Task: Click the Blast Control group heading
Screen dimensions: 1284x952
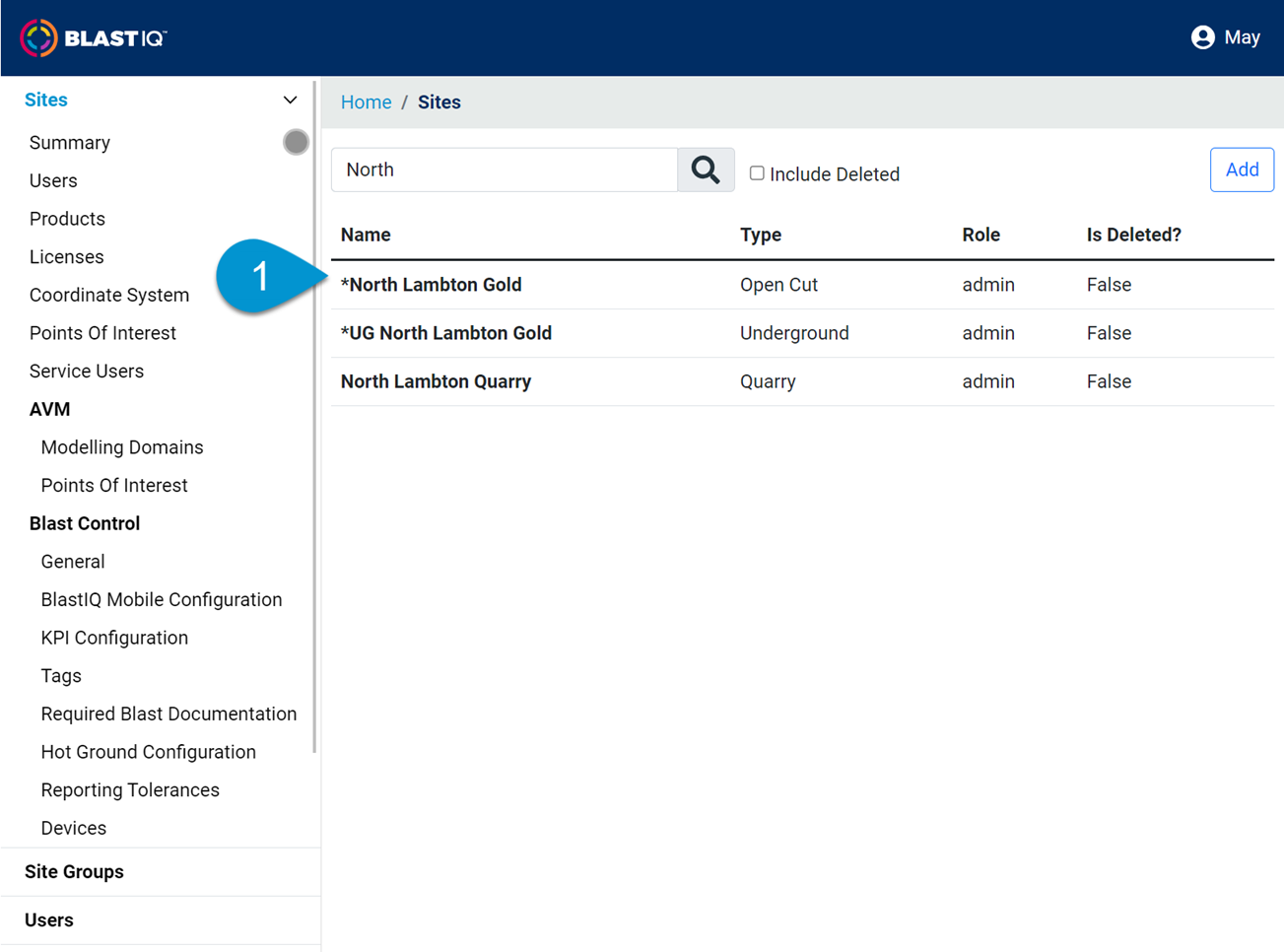Action: click(85, 524)
